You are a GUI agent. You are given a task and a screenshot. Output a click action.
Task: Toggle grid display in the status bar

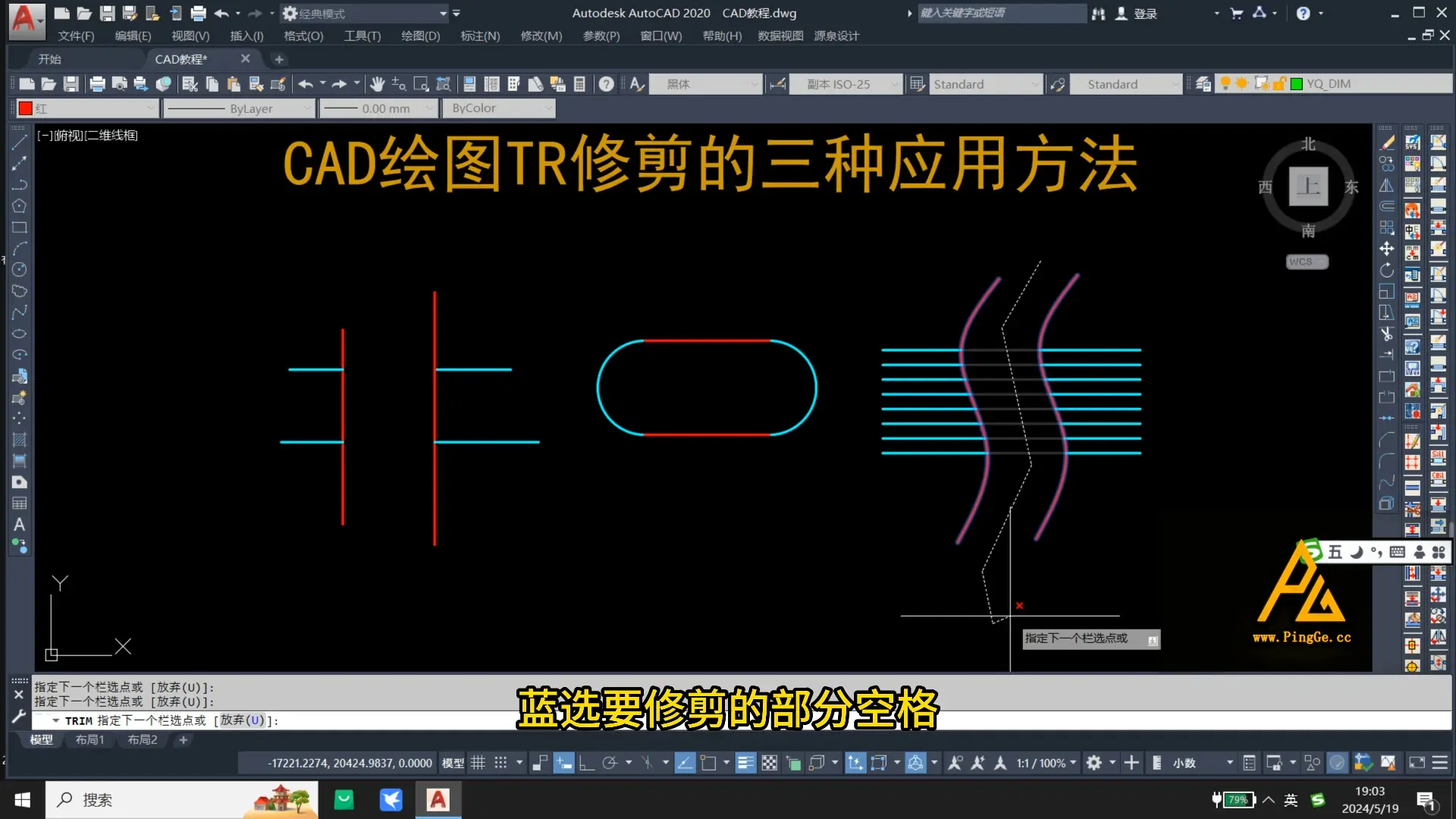[478, 763]
